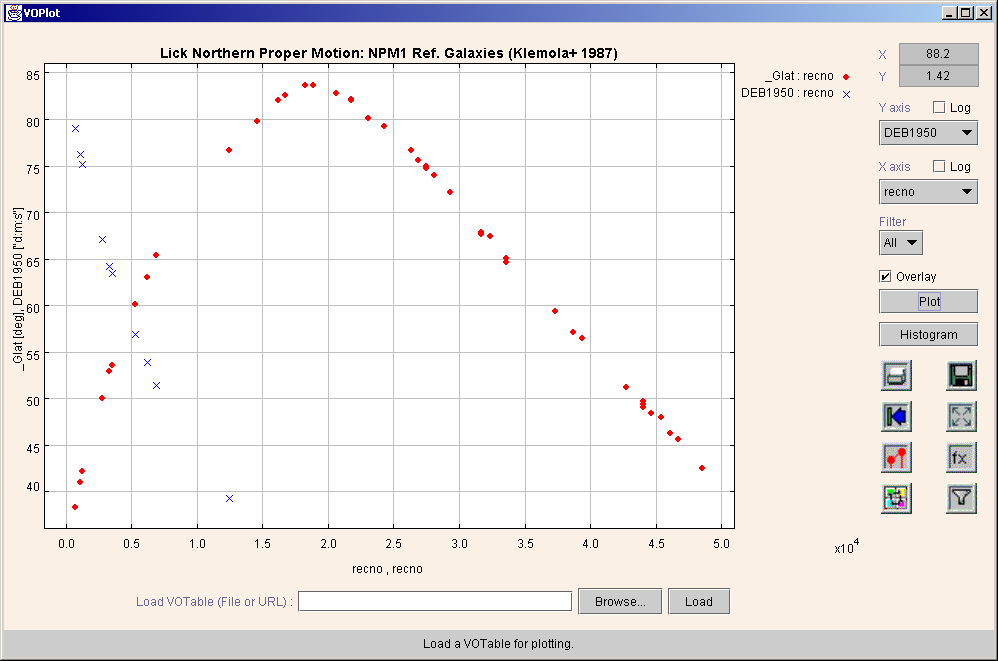Uncheck the Overlay checkbox

click(x=885, y=277)
